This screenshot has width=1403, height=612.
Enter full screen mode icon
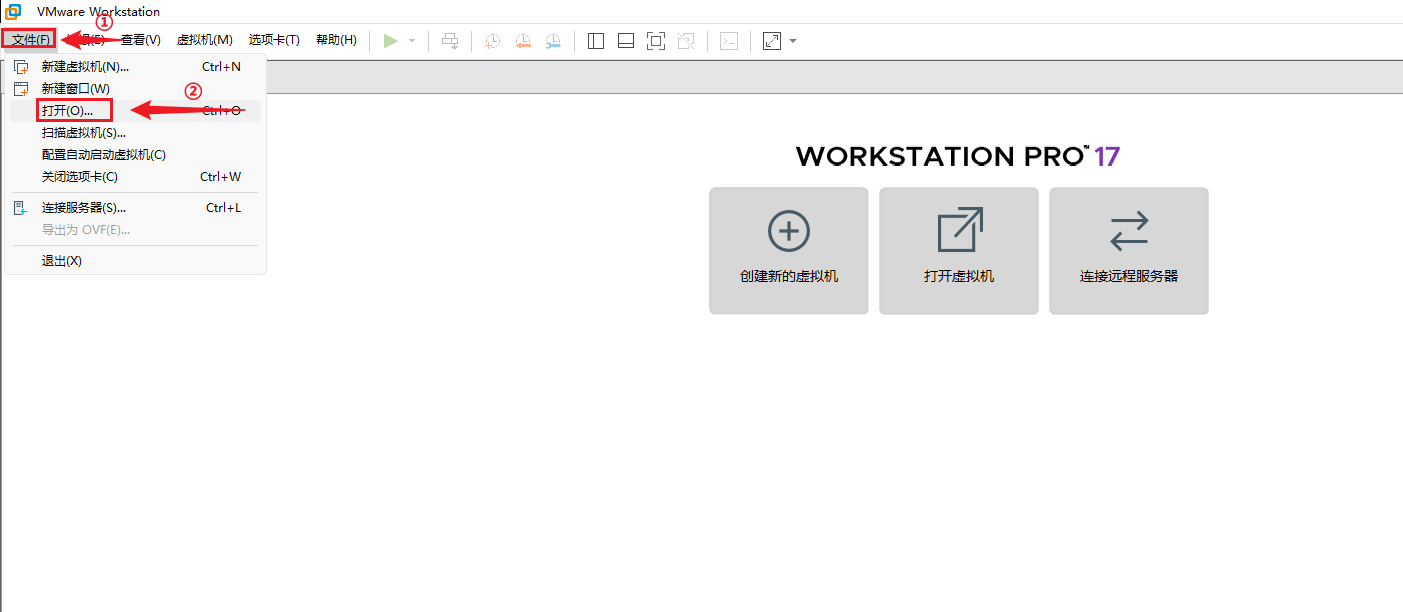tap(656, 41)
